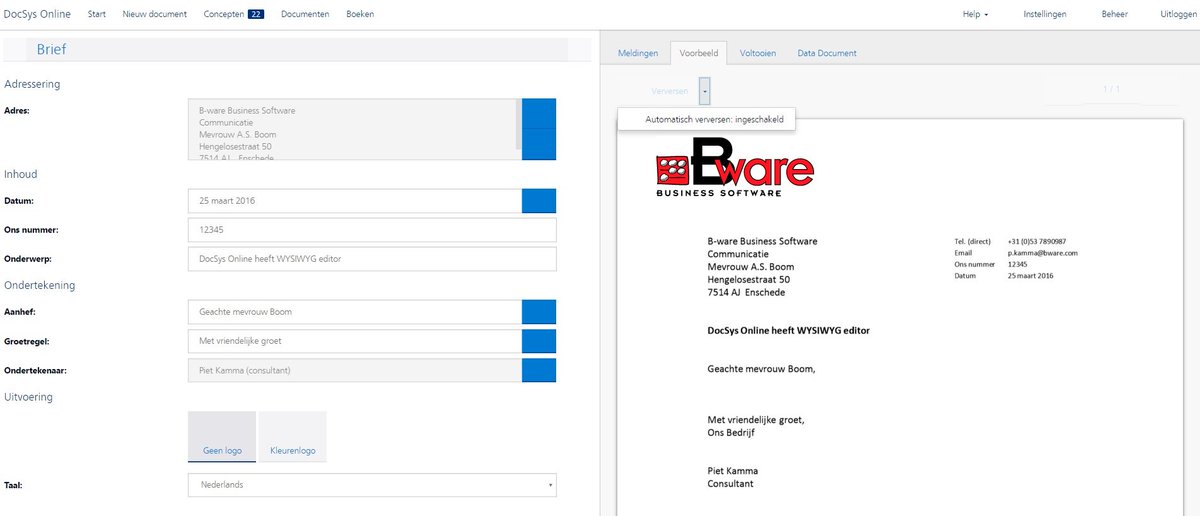Click the B-ware logo in the preview
This screenshot has height=516, width=1200.
734,168
